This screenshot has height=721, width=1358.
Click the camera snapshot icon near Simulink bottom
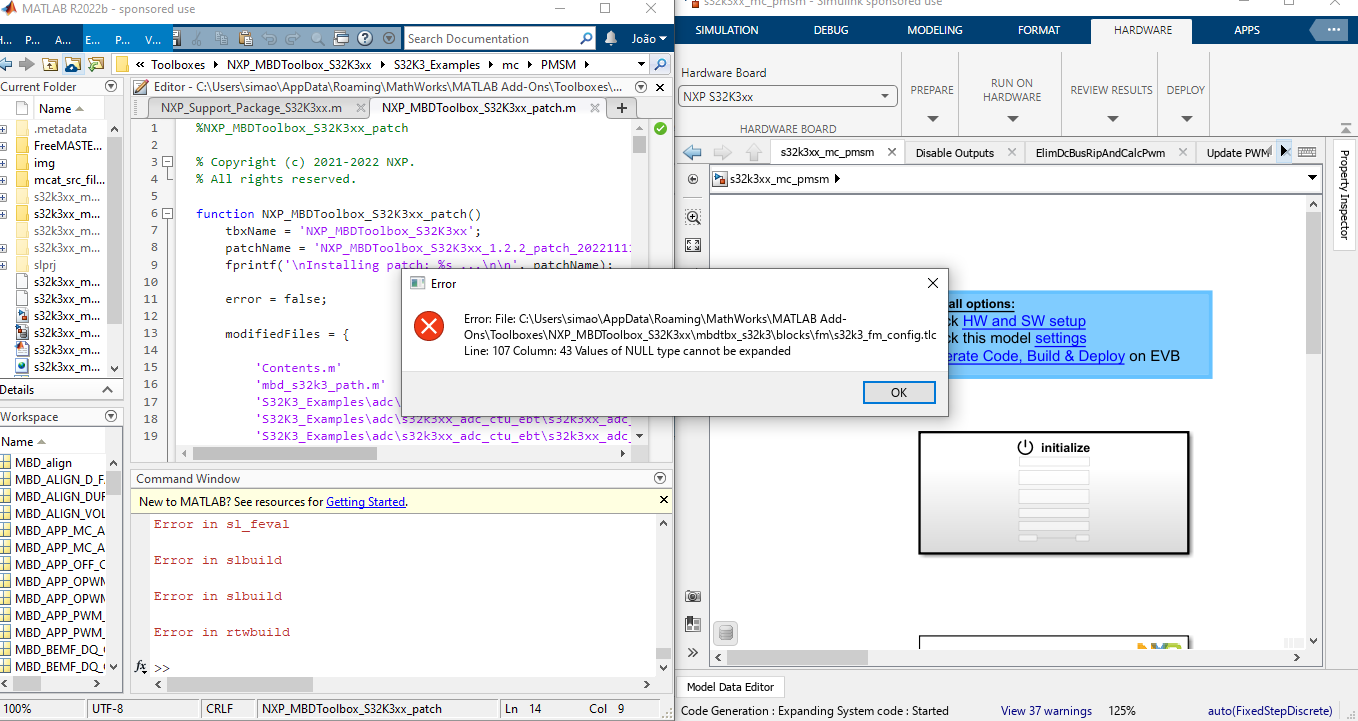[693, 596]
